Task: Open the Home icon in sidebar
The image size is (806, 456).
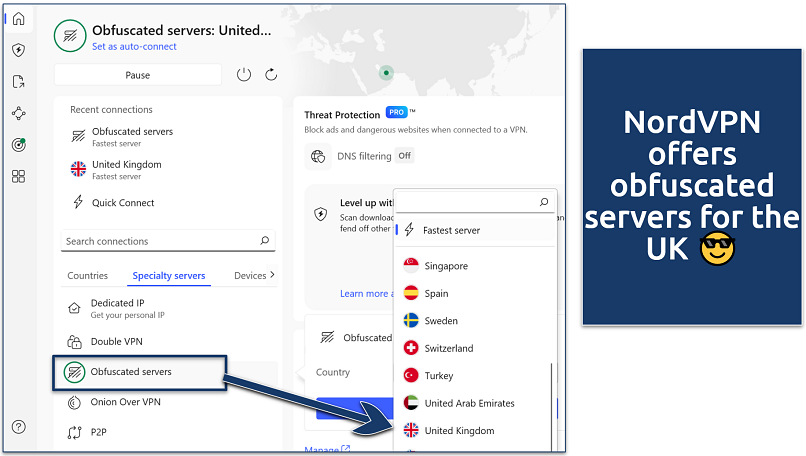Action: (x=18, y=18)
